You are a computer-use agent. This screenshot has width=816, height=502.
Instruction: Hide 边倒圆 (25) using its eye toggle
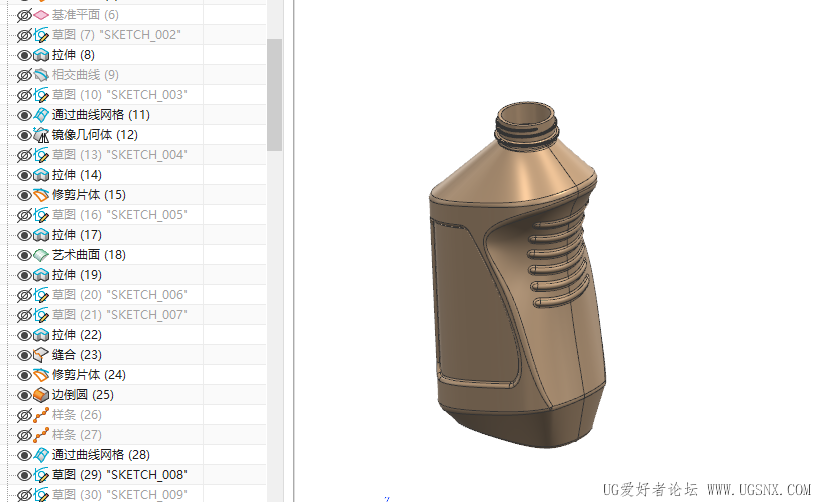[x=24, y=395]
